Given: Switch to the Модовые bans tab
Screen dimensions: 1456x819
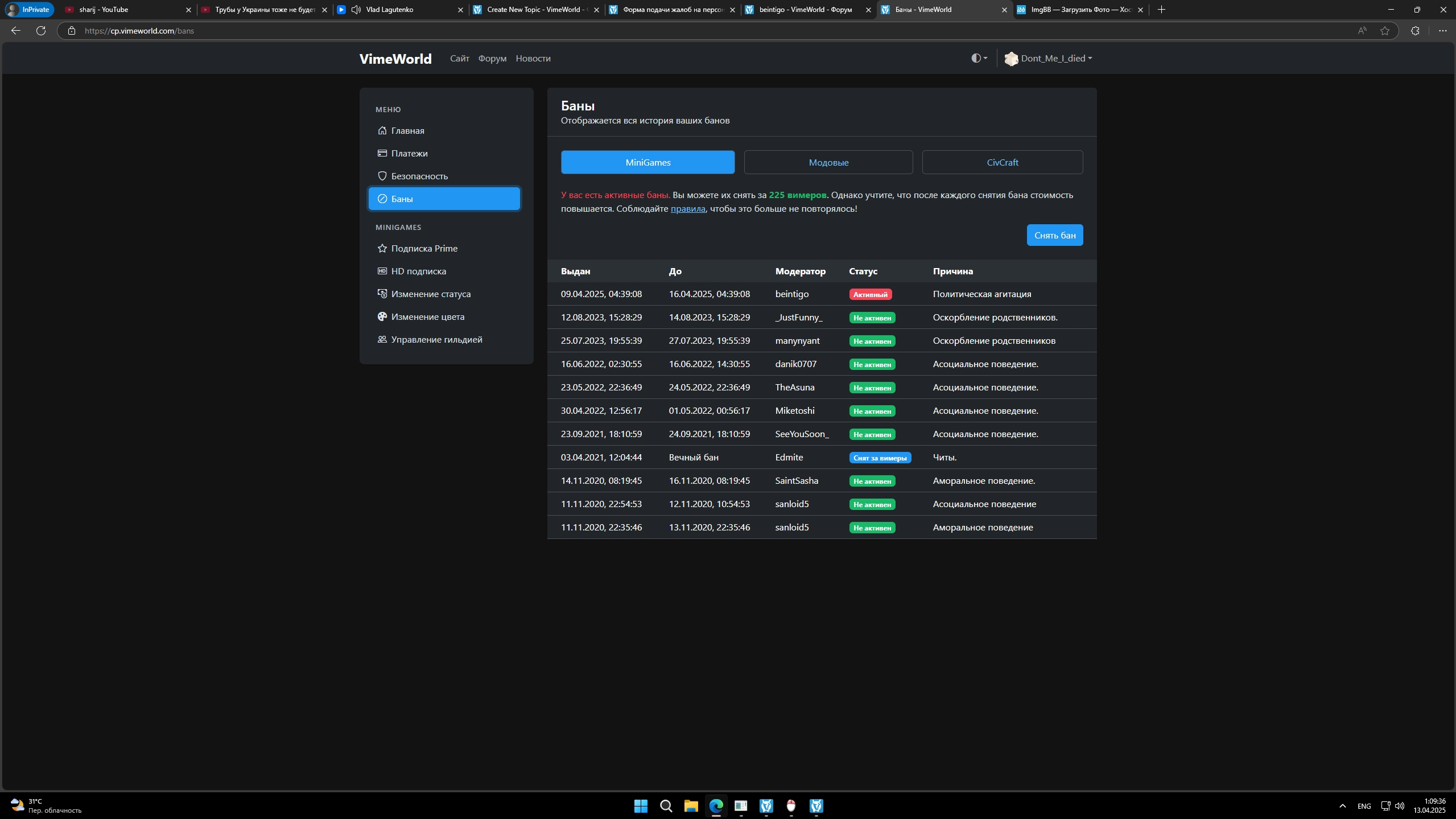Looking at the screenshot, I should tap(828, 163).
